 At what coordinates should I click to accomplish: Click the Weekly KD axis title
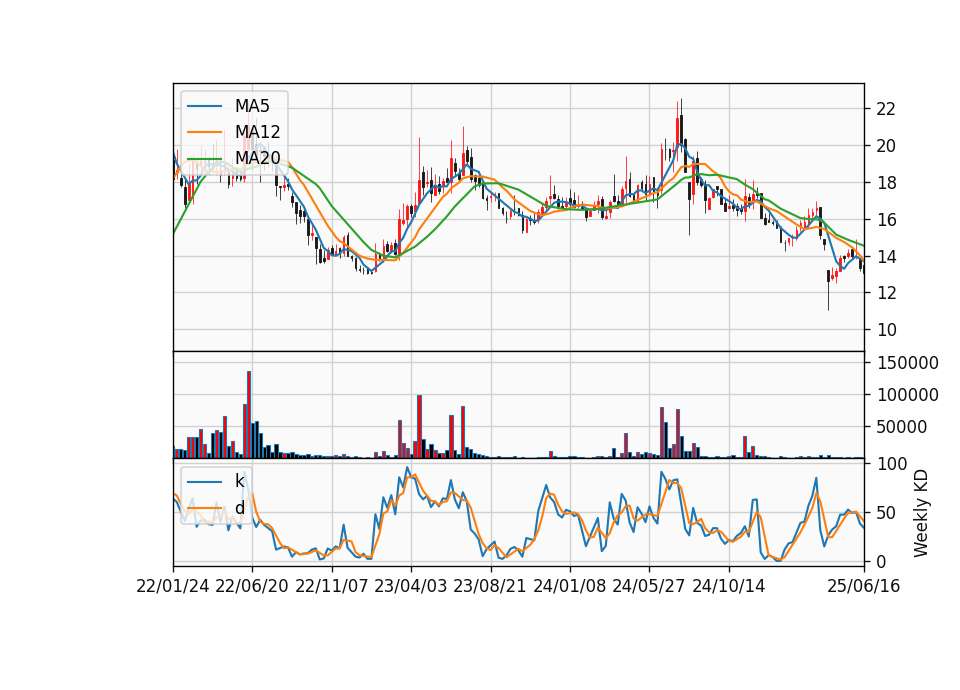(921, 513)
